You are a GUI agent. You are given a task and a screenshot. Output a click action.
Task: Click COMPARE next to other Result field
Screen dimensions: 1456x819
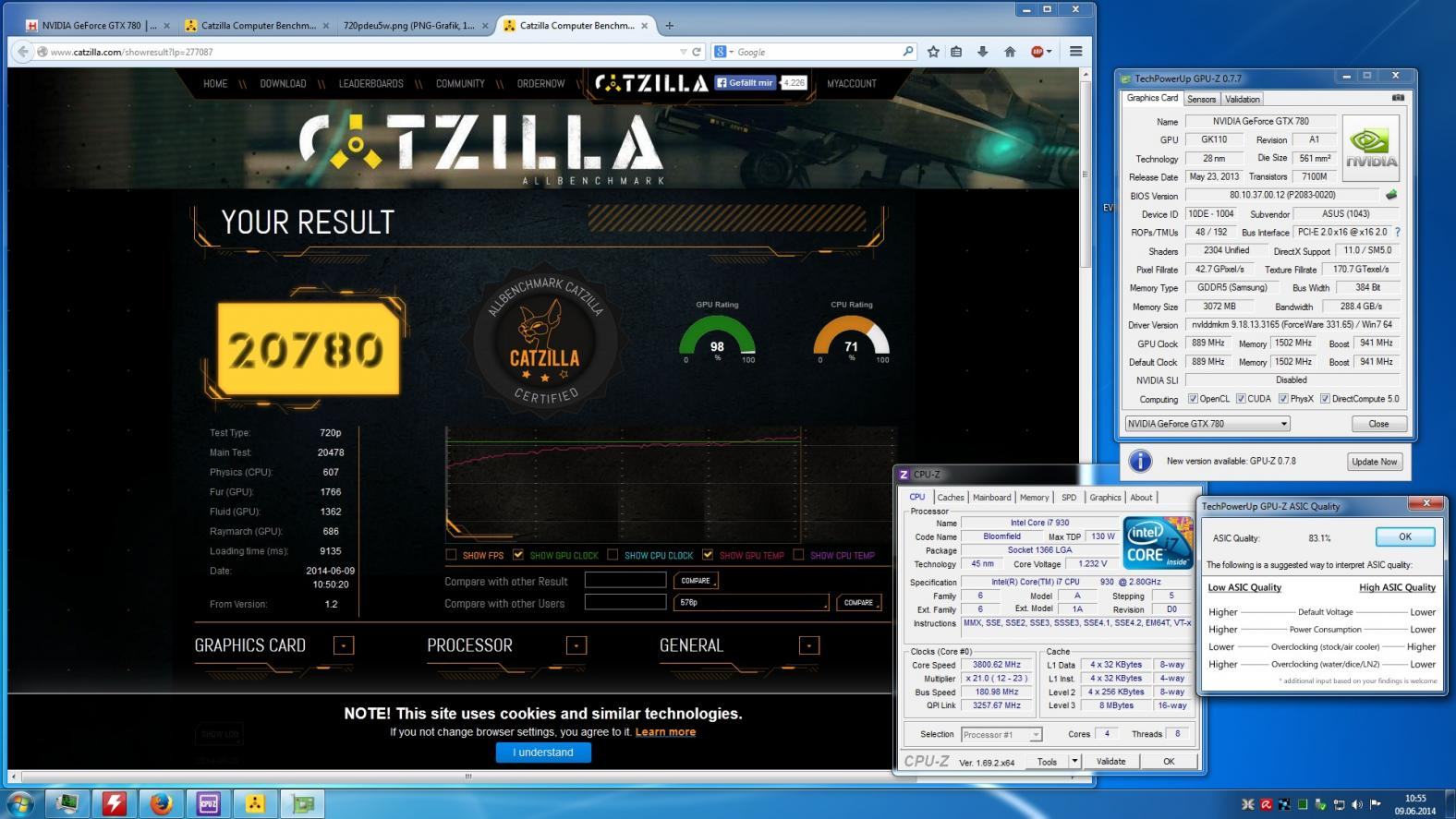point(696,581)
